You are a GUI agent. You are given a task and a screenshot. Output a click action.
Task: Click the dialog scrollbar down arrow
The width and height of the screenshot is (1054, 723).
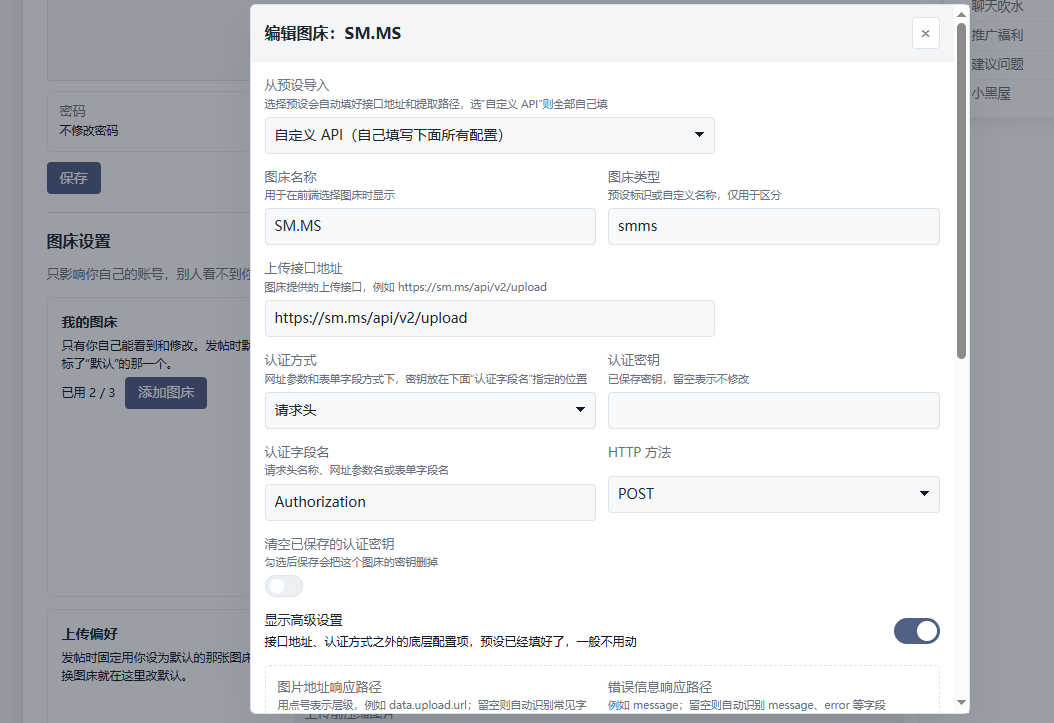tap(961, 703)
